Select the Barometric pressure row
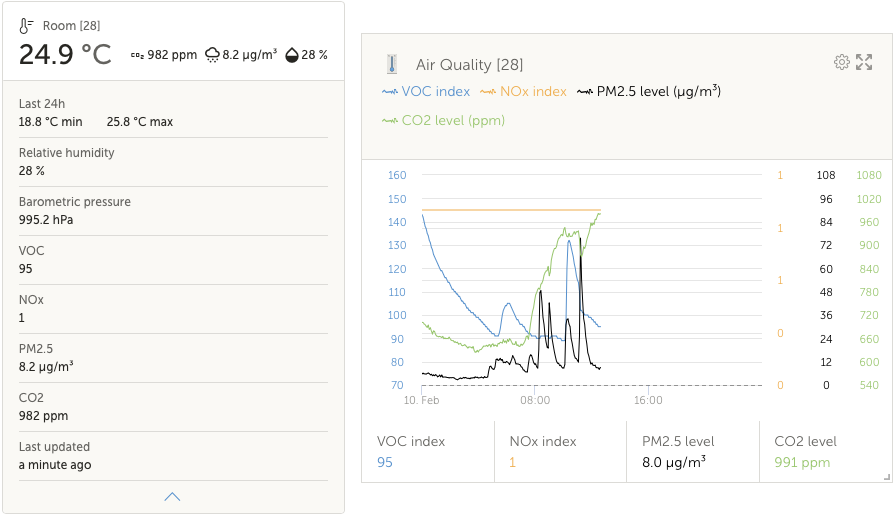The height and width of the screenshot is (515, 894). point(173,211)
